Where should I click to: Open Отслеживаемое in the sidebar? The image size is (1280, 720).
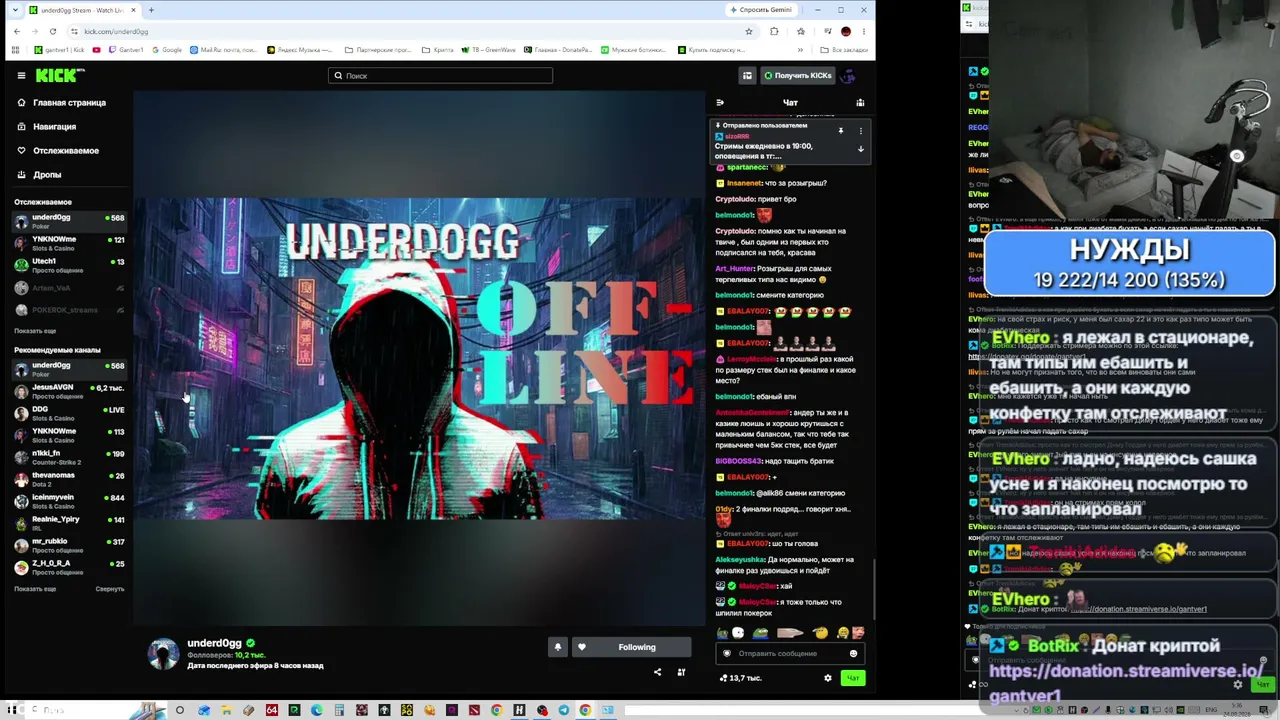coord(58,151)
